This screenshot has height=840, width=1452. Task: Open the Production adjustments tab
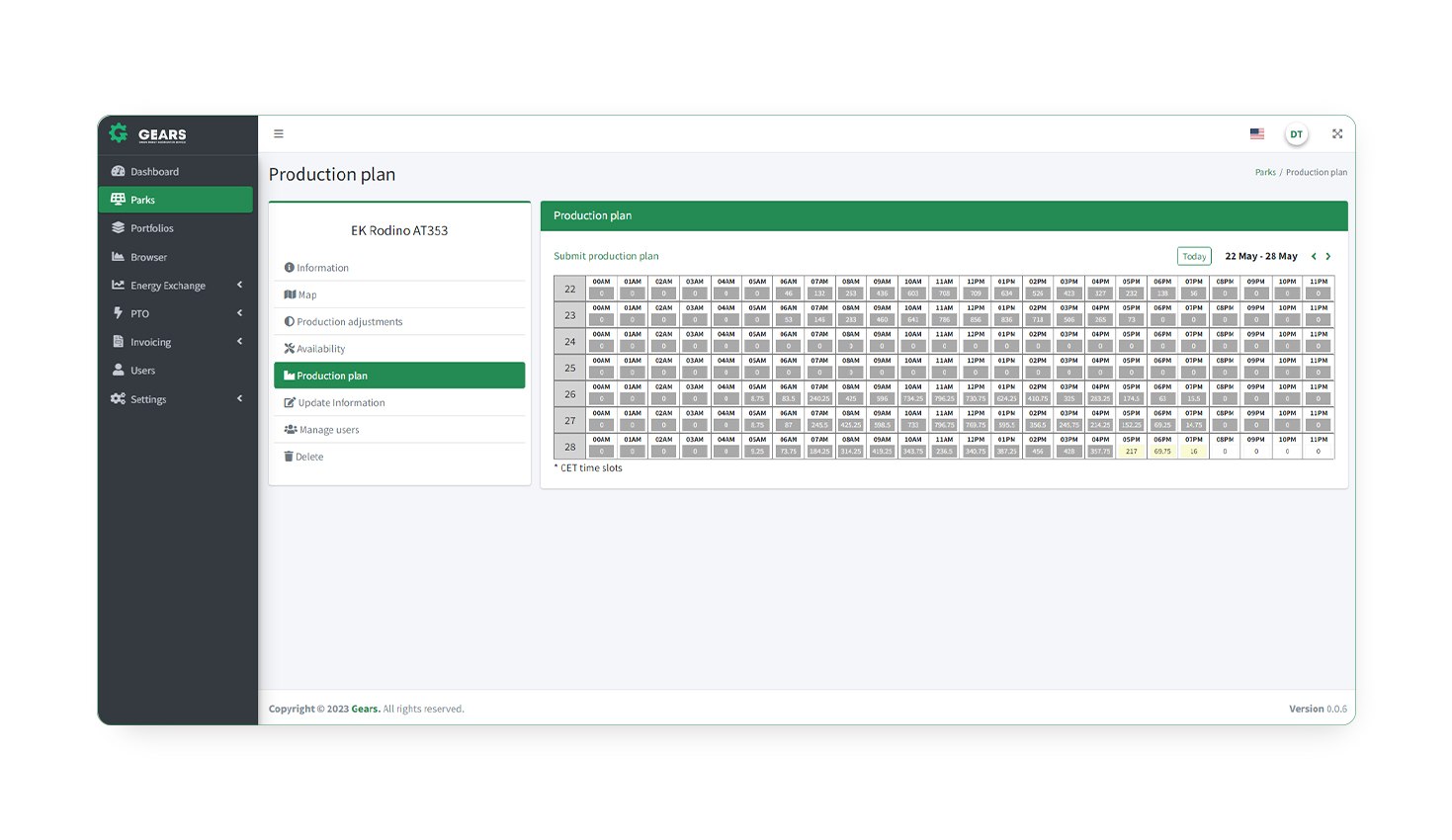[x=349, y=322]
